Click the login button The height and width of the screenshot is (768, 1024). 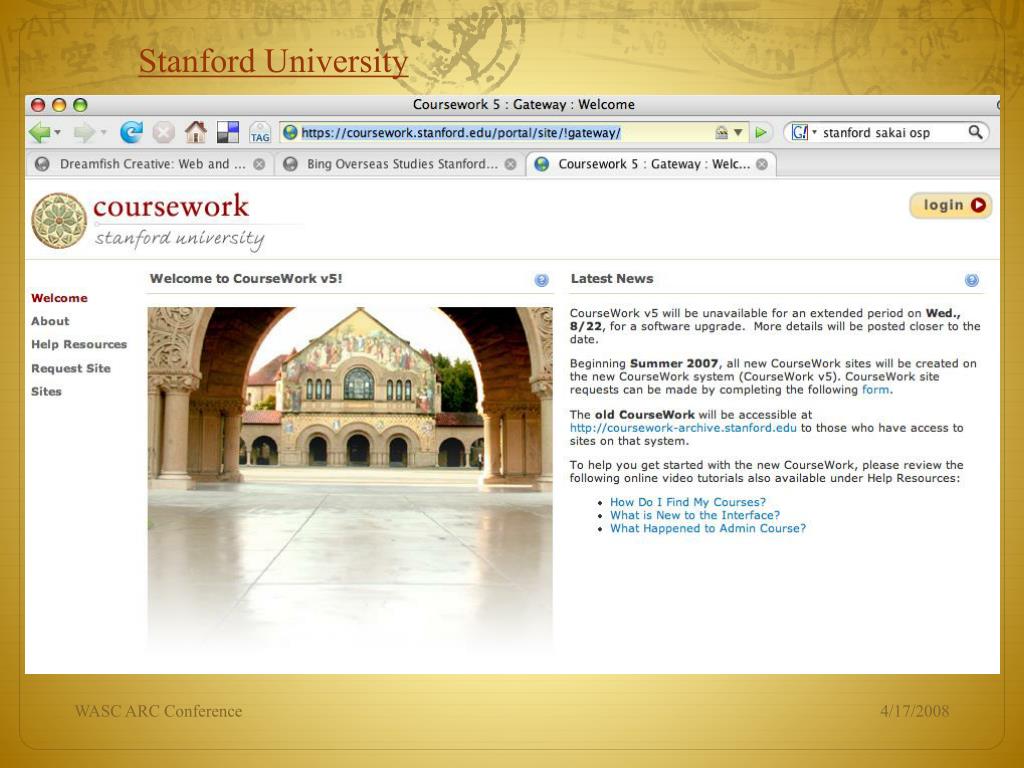pos(951,205)
